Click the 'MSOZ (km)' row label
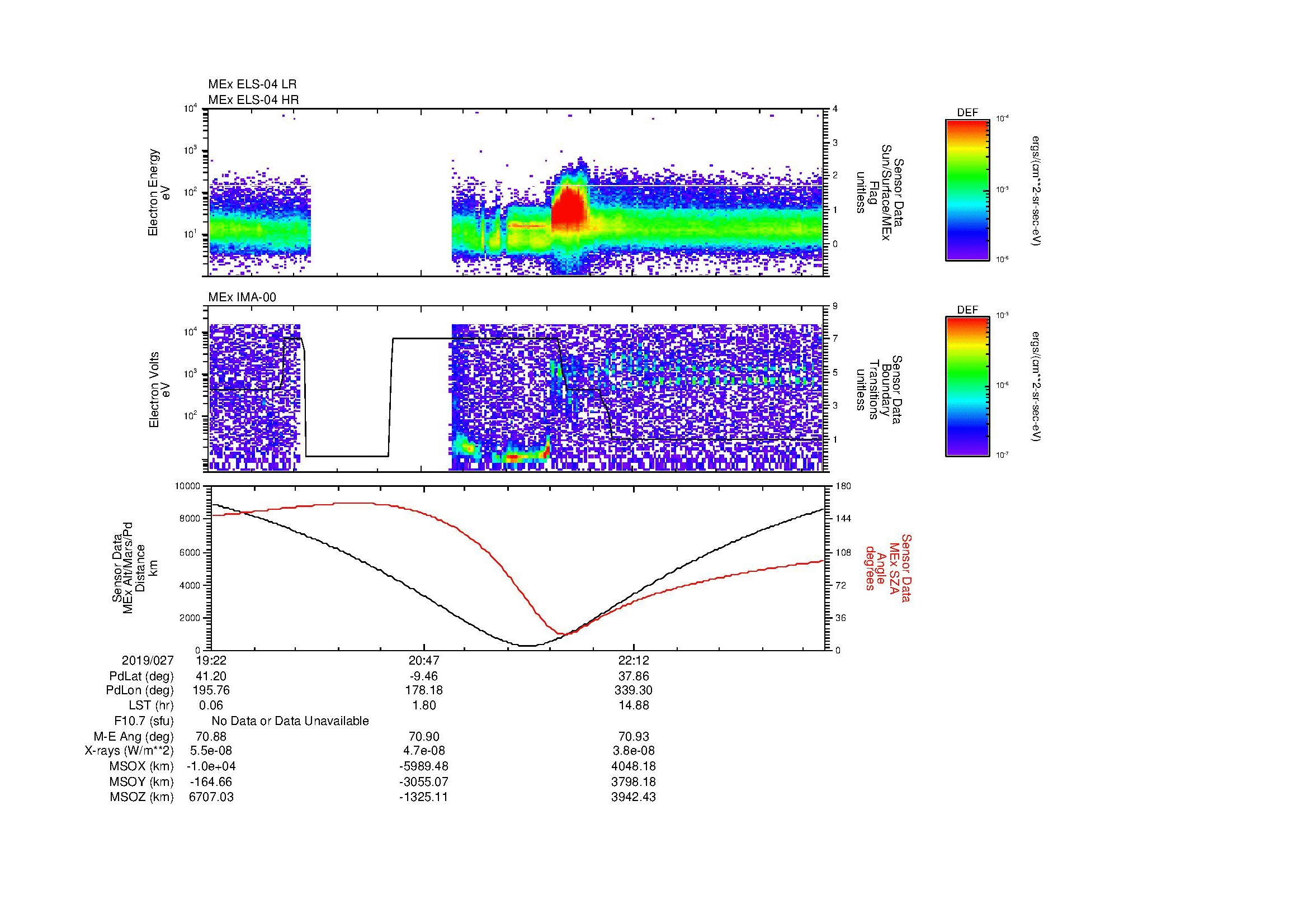 tap(141, 797)
